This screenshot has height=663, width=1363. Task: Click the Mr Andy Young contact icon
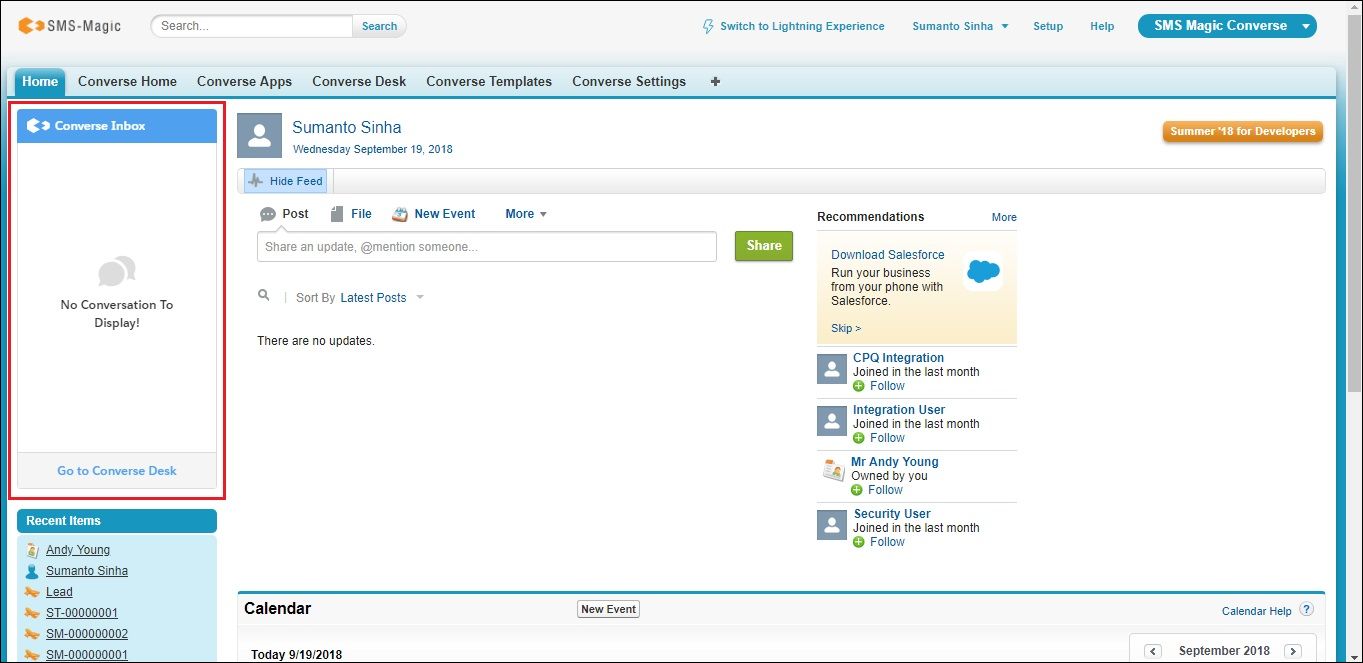tap(832, 470)
